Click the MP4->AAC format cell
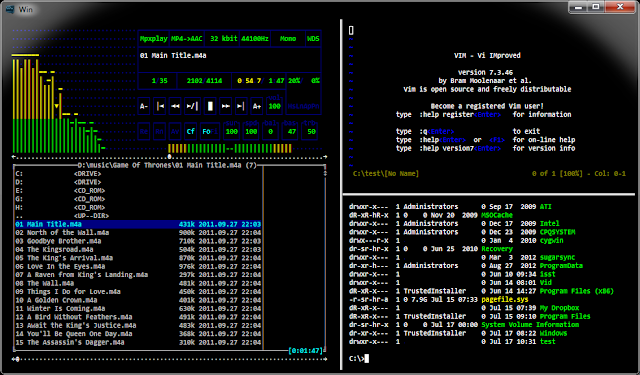This screenshot has height=375, width=640. pyautogui.click(x=187, y=39)
